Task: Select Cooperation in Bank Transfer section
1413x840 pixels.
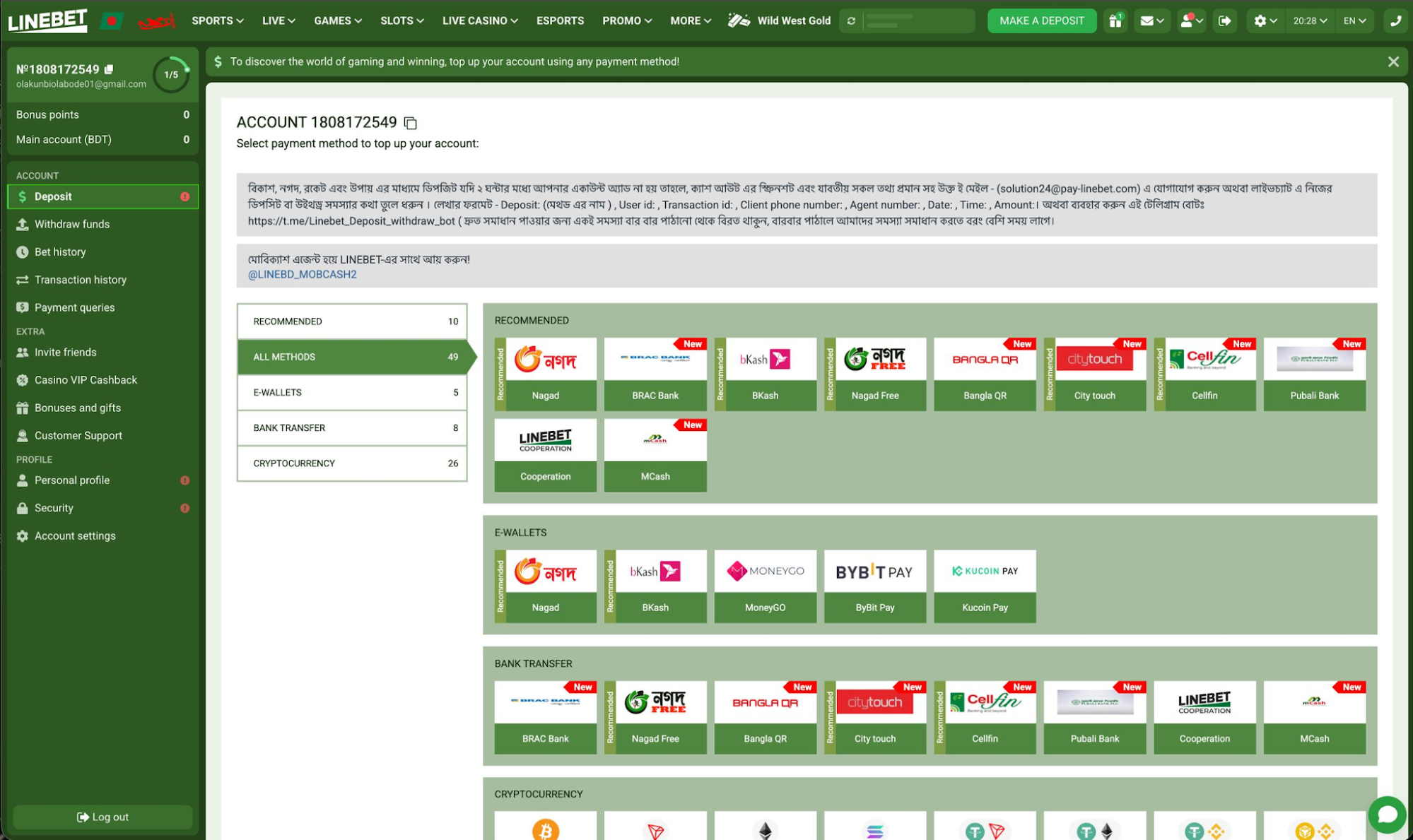Action: [x=1204, y=718]
